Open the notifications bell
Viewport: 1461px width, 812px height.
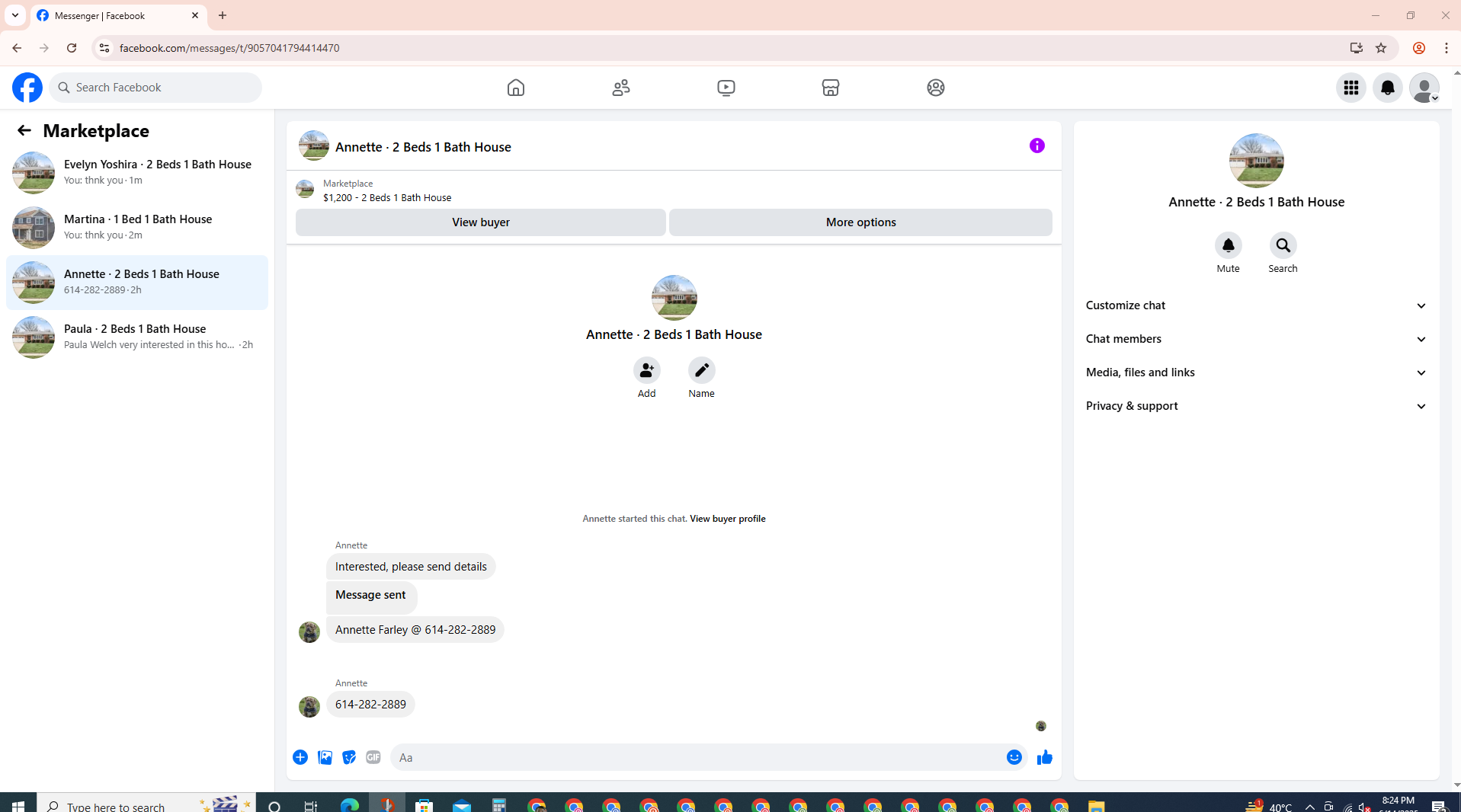(x=1387, y=88)
